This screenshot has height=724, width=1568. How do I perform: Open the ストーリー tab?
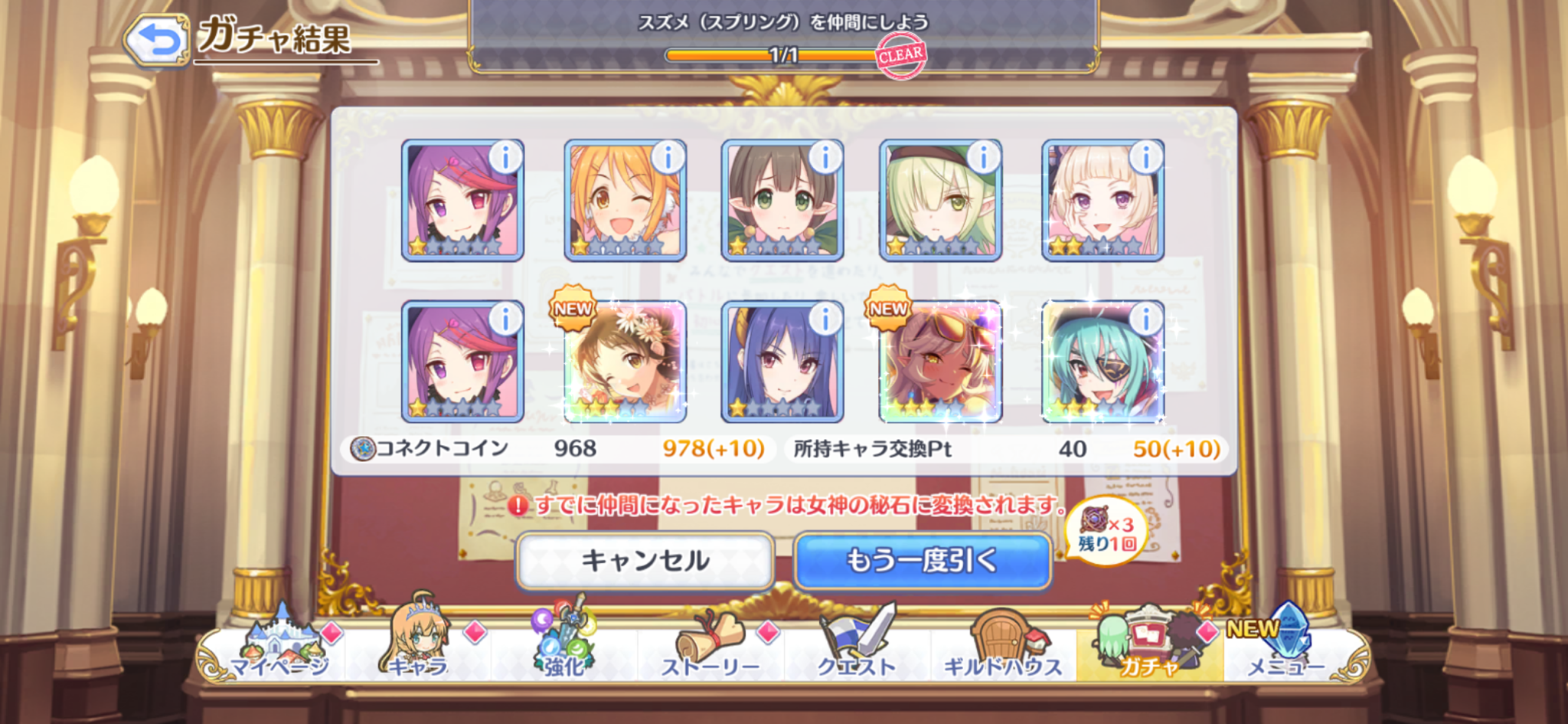(710, 647)
